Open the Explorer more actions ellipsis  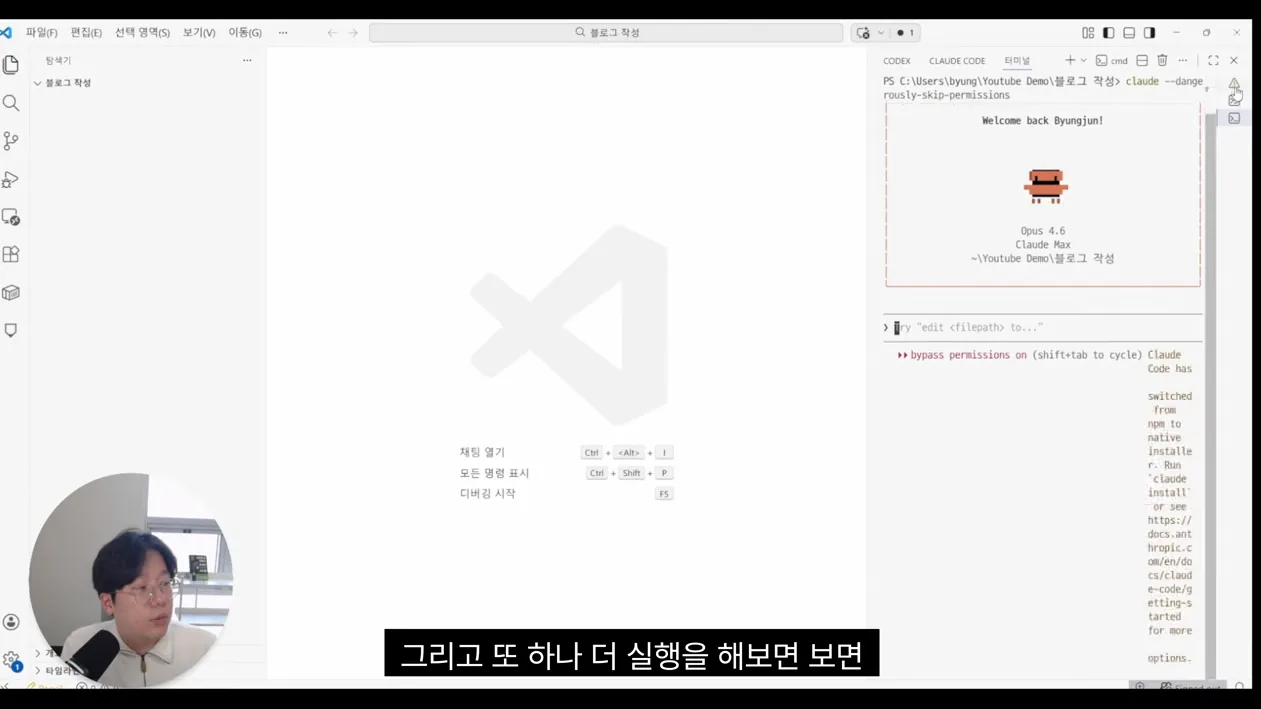[x=247, y=61]
